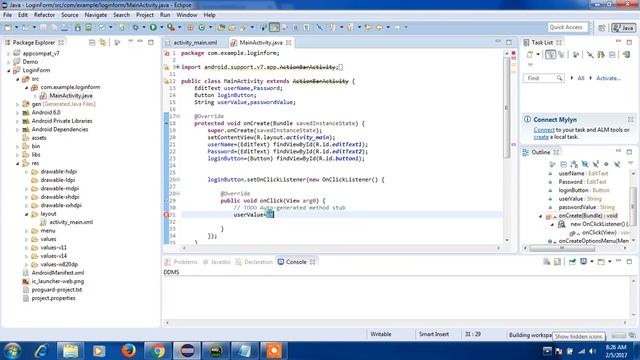Expand the Demo project node
The image size is (640, 360).
(9, 62)
